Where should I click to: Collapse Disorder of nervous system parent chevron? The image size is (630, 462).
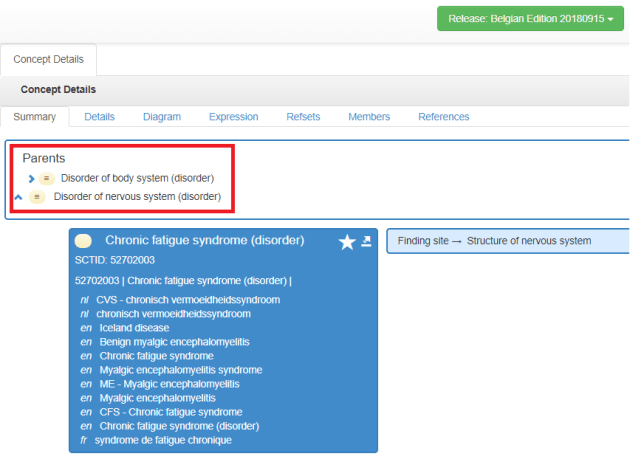(x=18, y=197)
